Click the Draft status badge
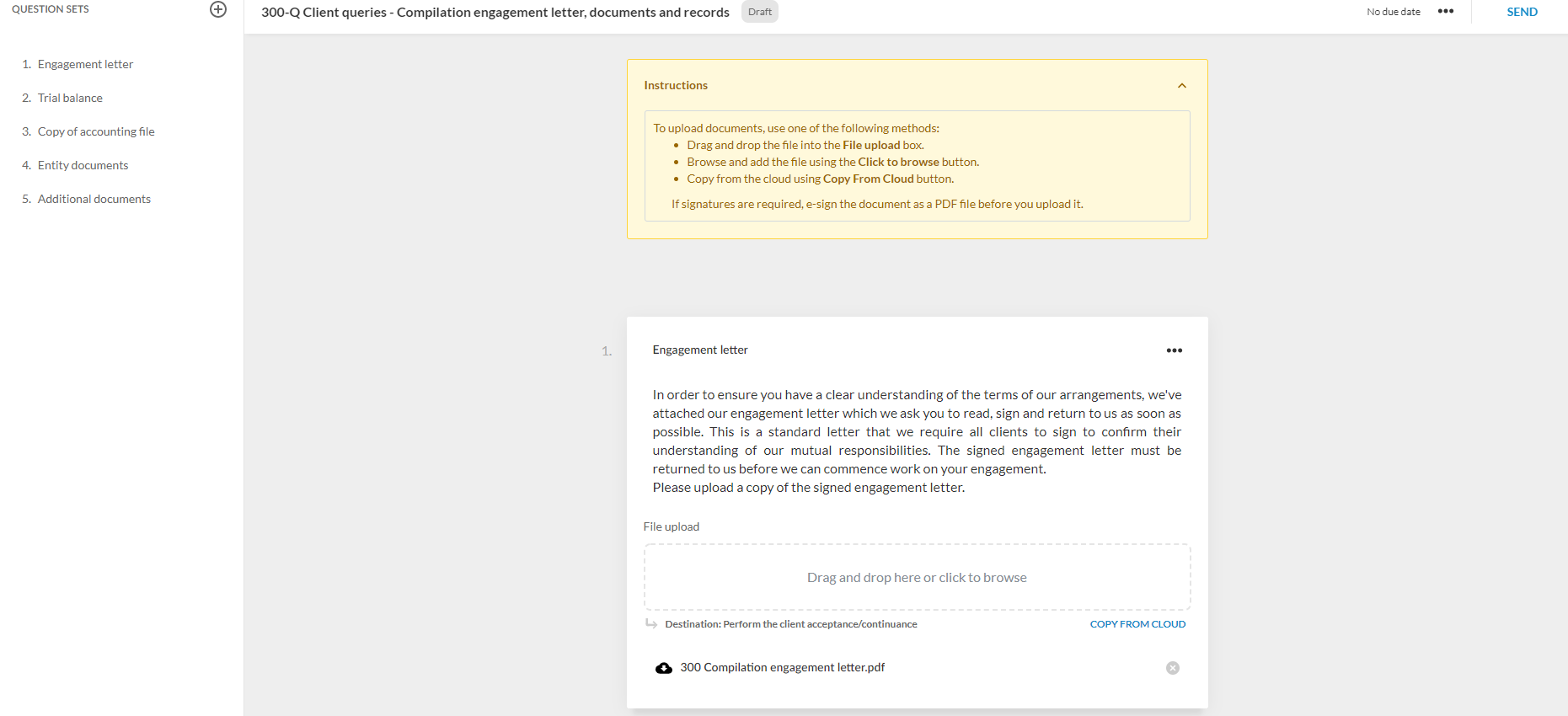The width and height of the screenshot is (1568, 716). click(759, 12)
